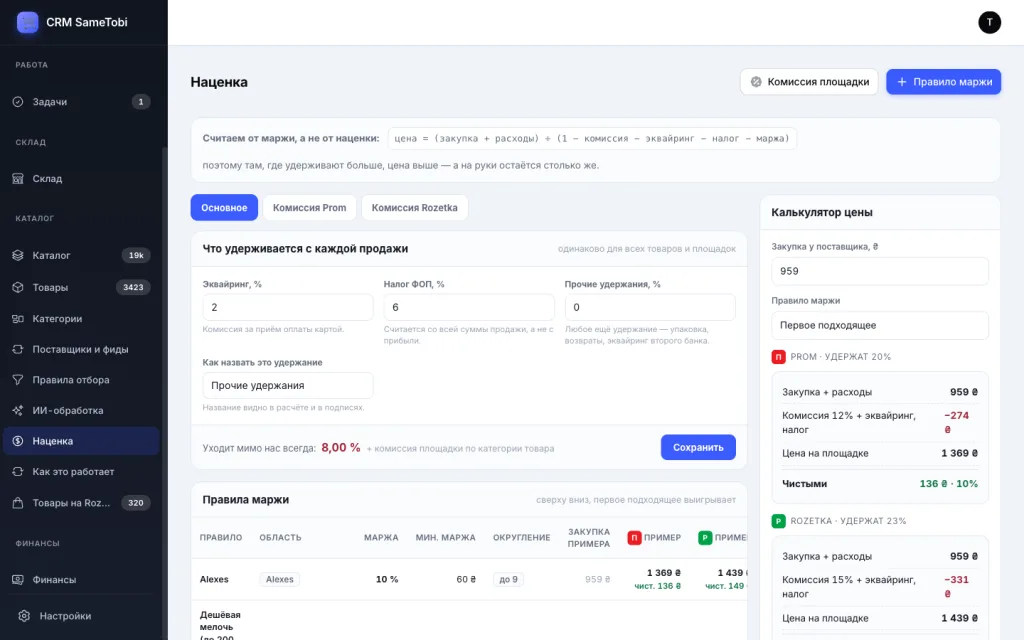Go to Категории in sidebar
The image size is (1024, 640).
tap(82, 319)
